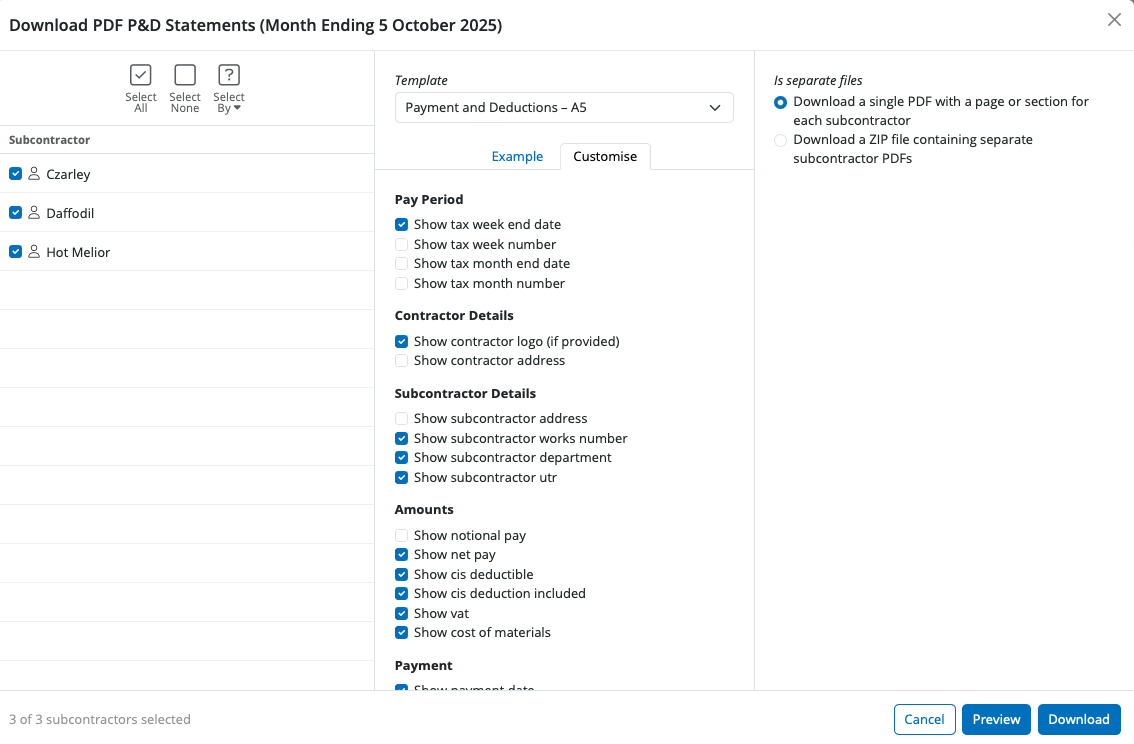
Task: Click the Select All icon
Action: [x=141, y=75]
